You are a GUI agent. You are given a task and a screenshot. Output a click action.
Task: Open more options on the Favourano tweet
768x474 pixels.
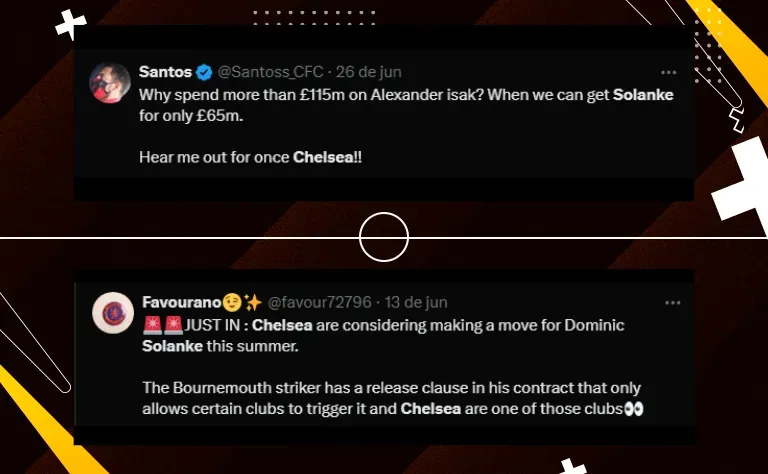[x=672, y=303]
